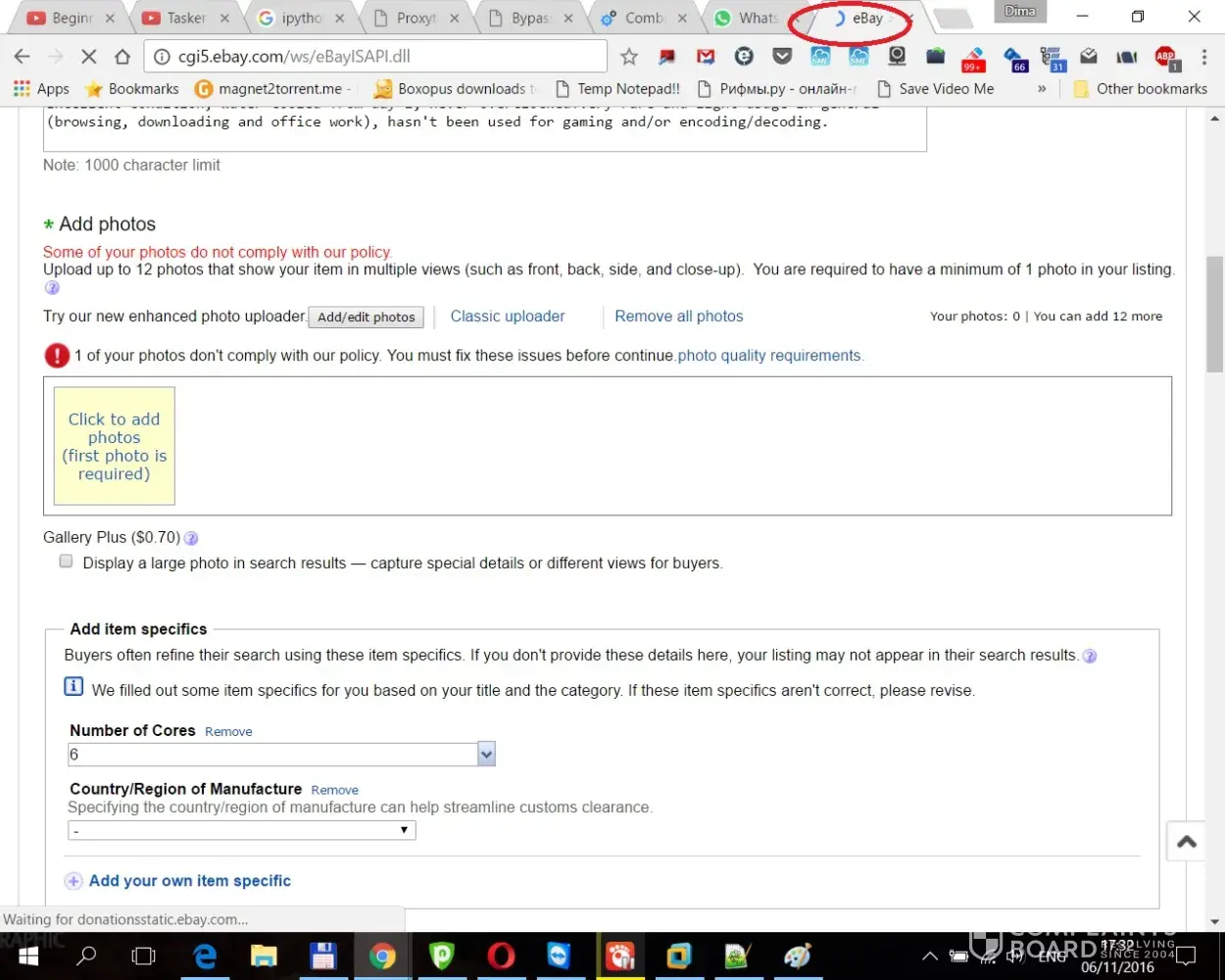Expand Add your own item specific

click(x=189, y=881)
